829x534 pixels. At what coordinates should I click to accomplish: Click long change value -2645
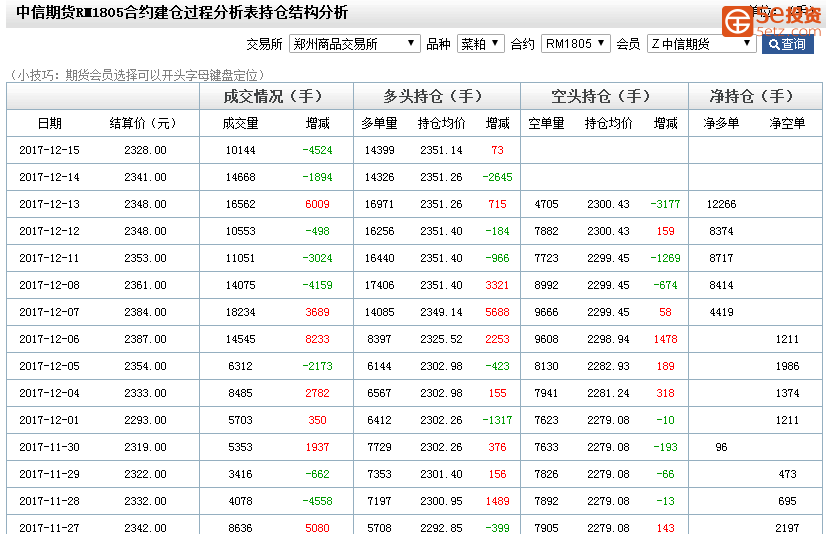pyautogui.click(x=498, y=177)
